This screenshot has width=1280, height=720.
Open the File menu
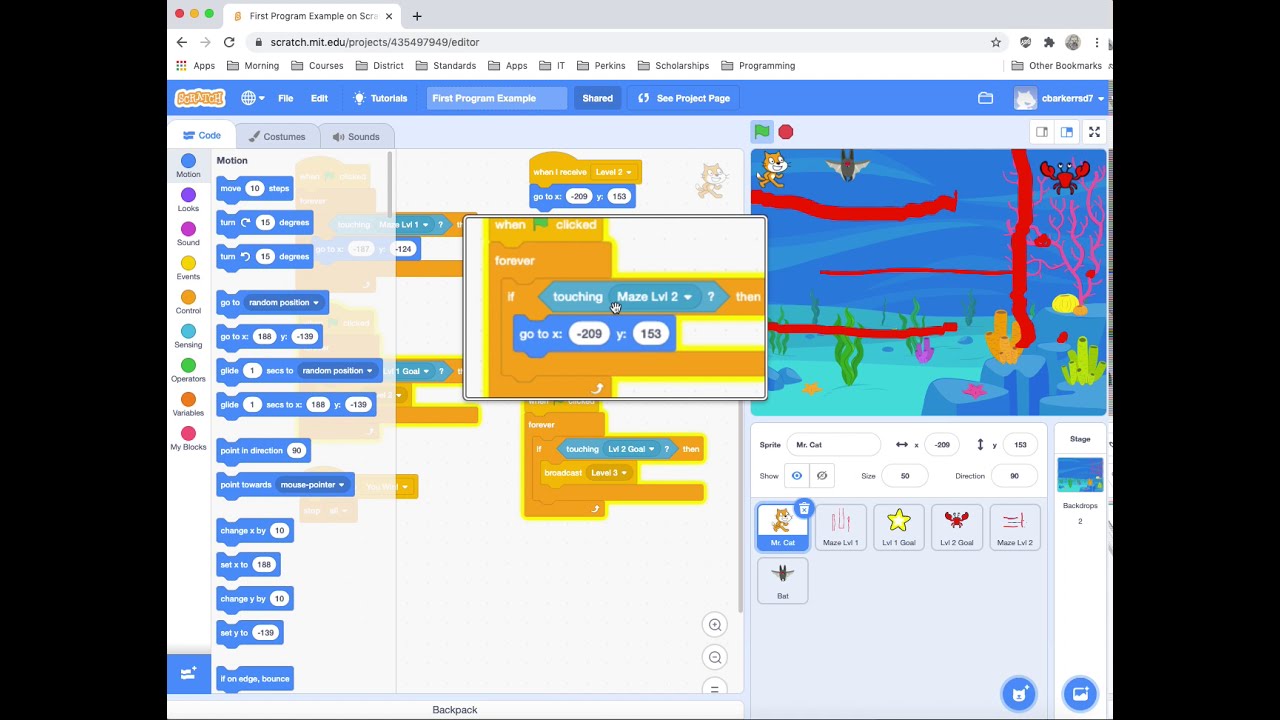coord(285,98)
